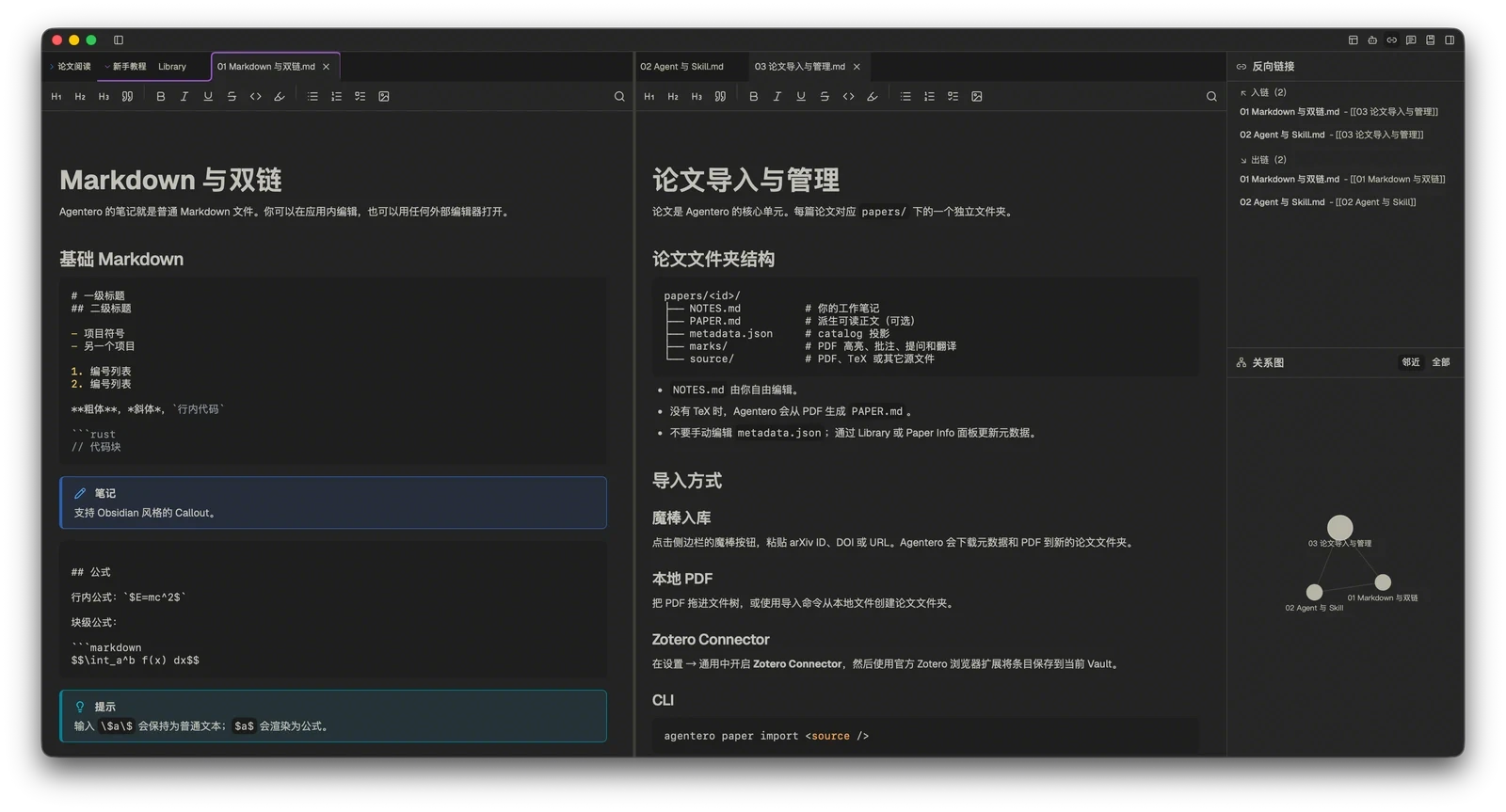Toggle italic in the left editor toolbar
Viewport: 1506px width, 812px height.
(x=184, y=96)
